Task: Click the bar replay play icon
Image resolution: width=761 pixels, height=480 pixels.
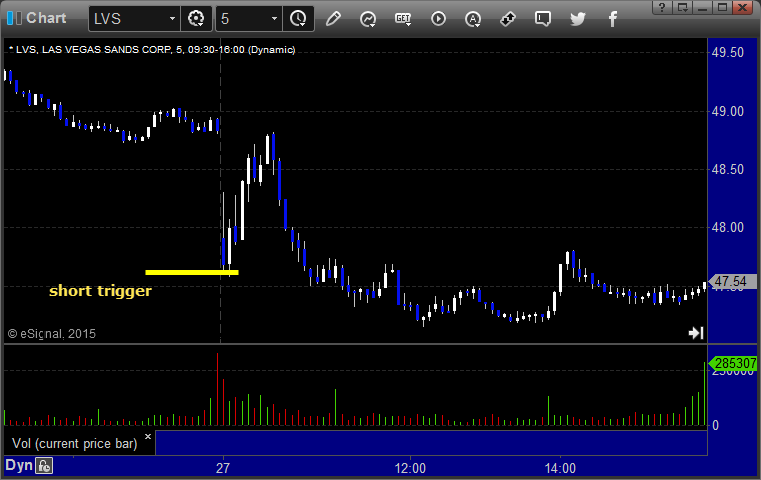Action: tap(438, 19)
